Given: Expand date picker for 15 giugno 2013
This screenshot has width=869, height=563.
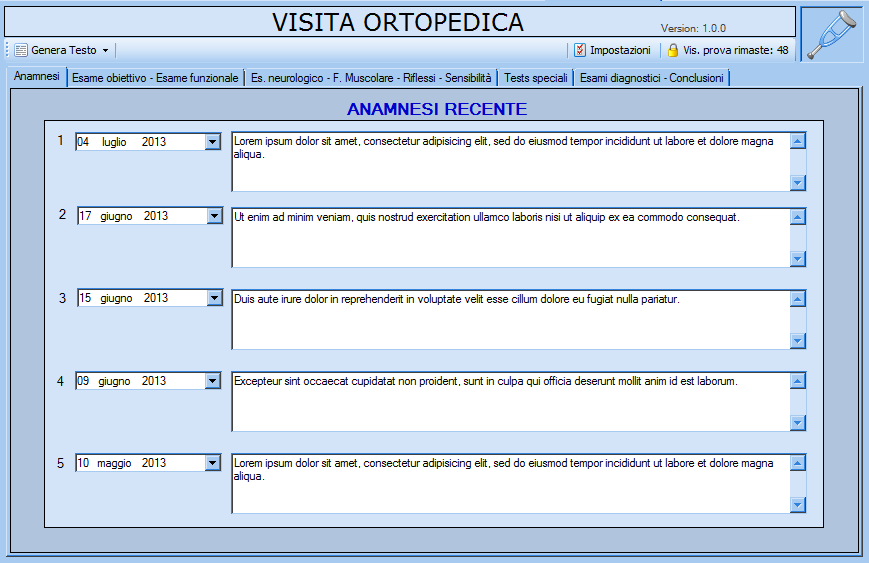Looking at the screenshot, I should pos(215,298).
